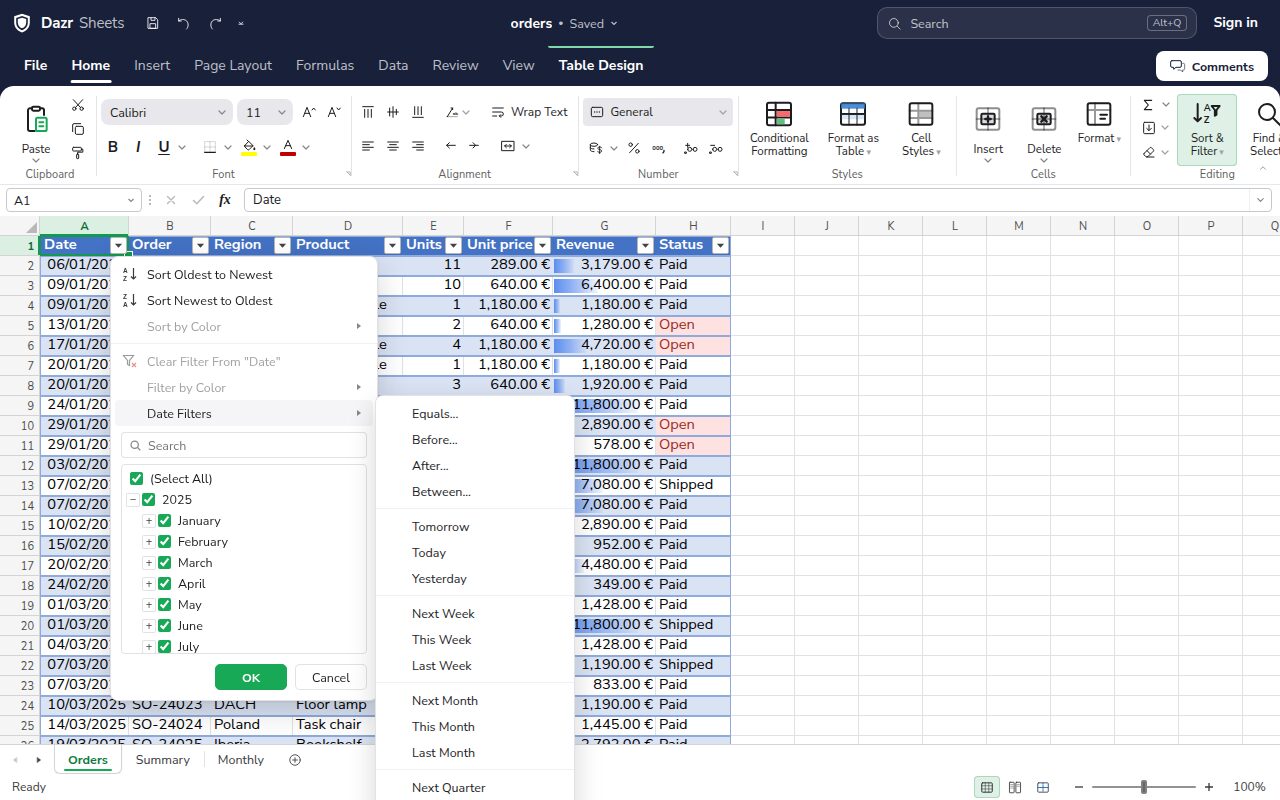Image resolution: width=1280 pixels, height=800 pixels.
Task: Add a new sheet with plus icon
Action: (x=295, y=760)
